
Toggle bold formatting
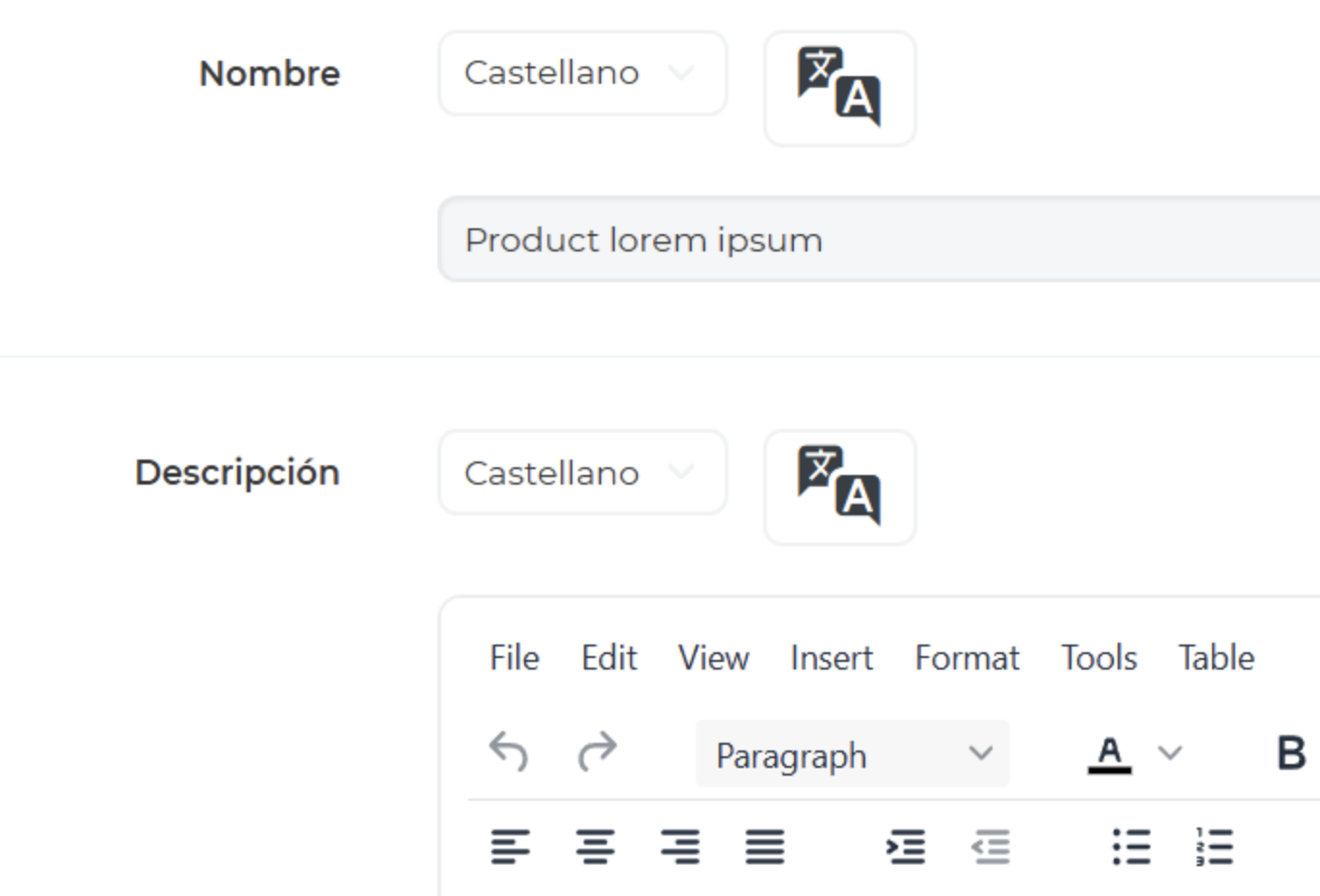(1291, 753)
